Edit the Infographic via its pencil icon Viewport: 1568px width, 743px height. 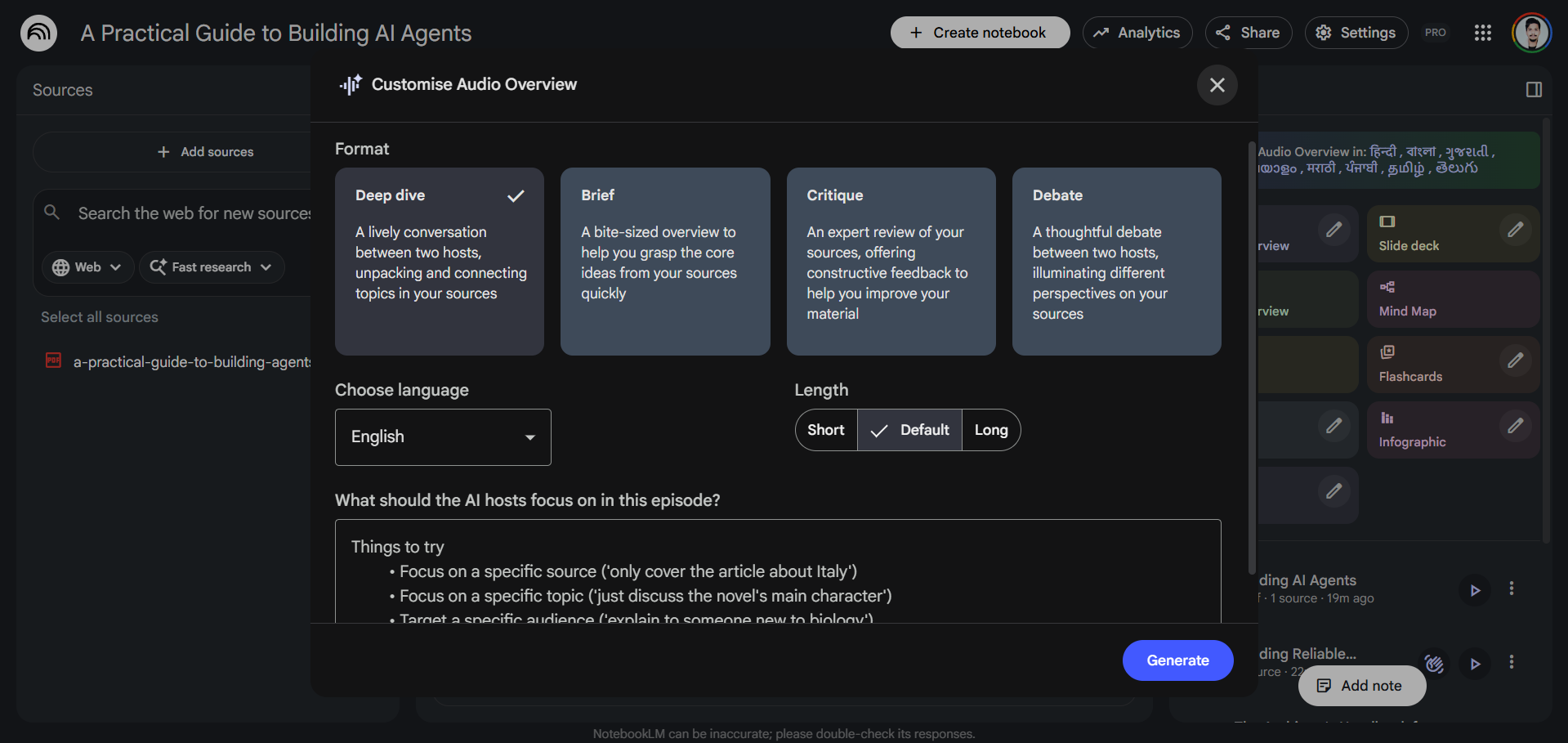pos(1517,426)
